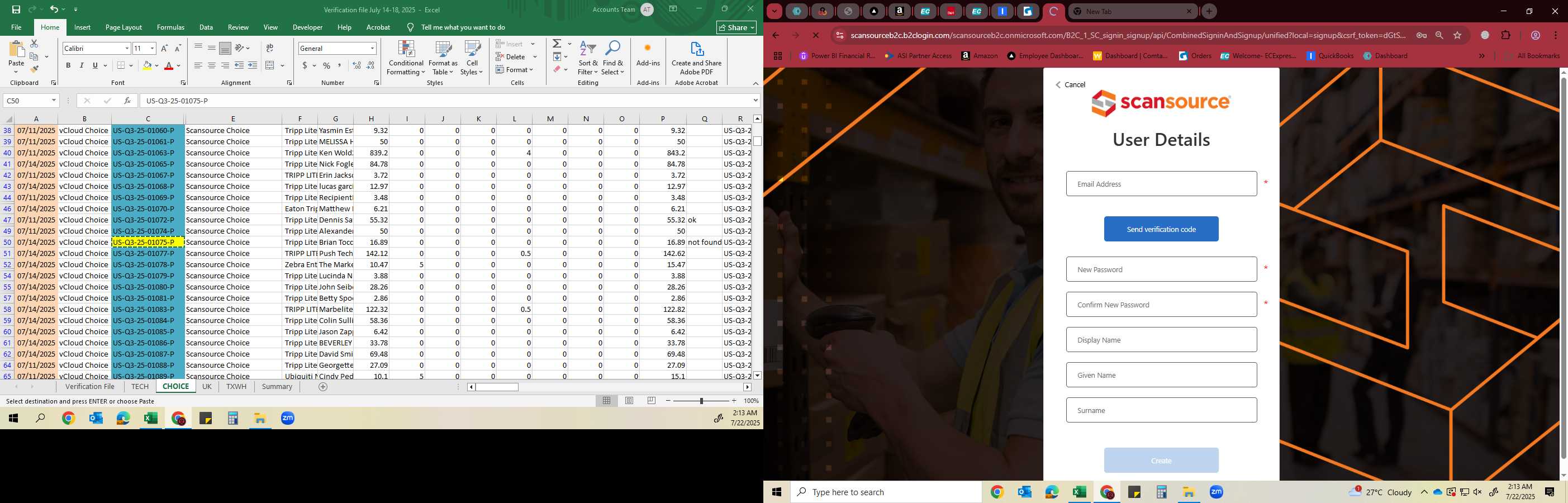Toggle Top Align vertical alignment
Viewport: 1568px width, 503px height.
point(198,48)
